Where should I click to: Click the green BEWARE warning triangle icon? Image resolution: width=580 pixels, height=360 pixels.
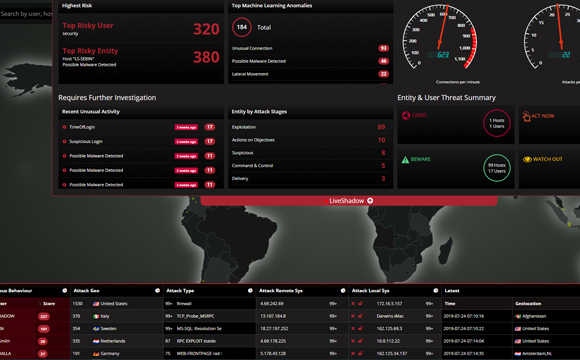click(405, 159)
